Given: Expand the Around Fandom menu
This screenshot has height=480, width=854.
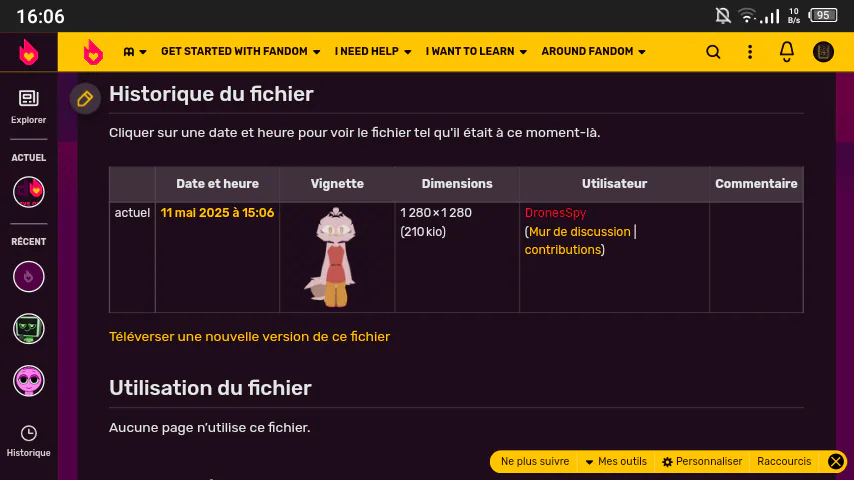Looking at the screenshot, I should [x=593, y=52].
